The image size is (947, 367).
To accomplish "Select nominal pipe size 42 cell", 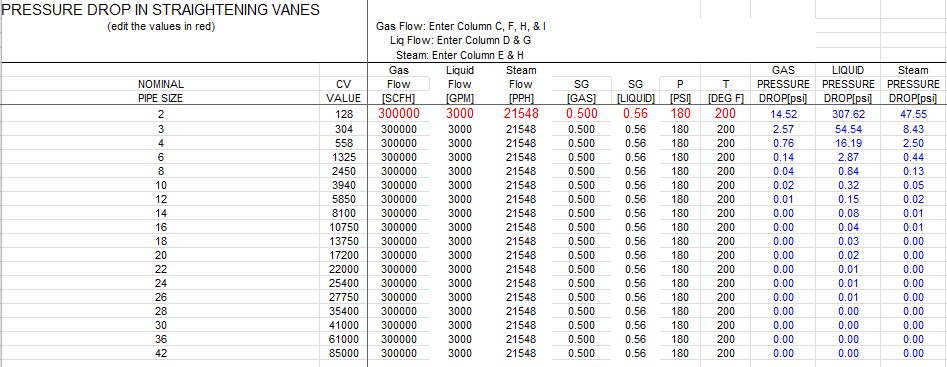I will 161,353.
